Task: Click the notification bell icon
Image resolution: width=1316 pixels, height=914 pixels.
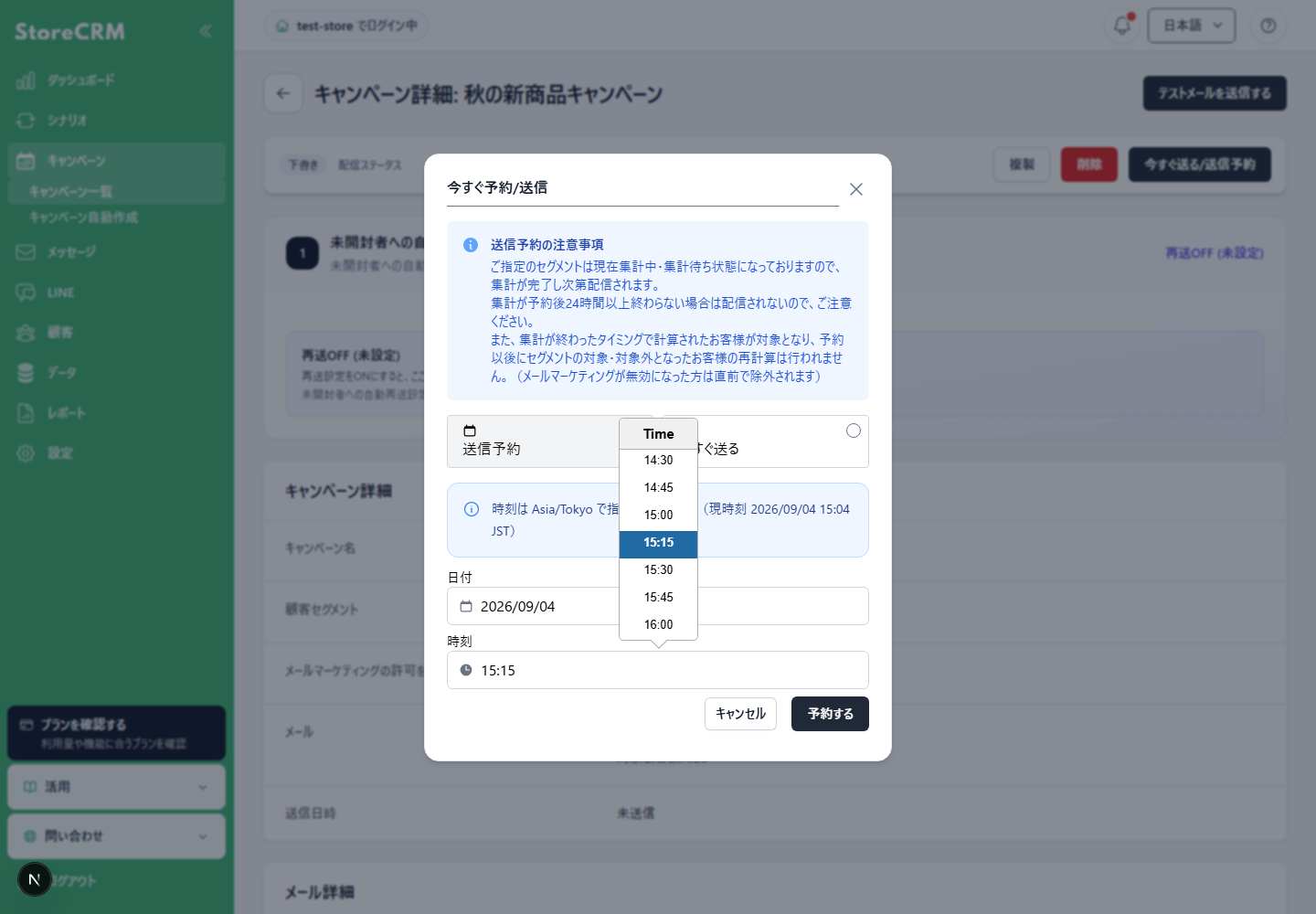Action: (x=1122, y=26)
